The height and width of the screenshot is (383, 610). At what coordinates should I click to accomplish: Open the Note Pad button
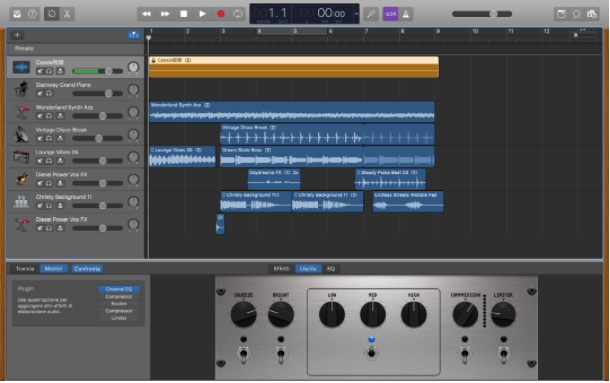pyautogui.click(x=561, y=14)
